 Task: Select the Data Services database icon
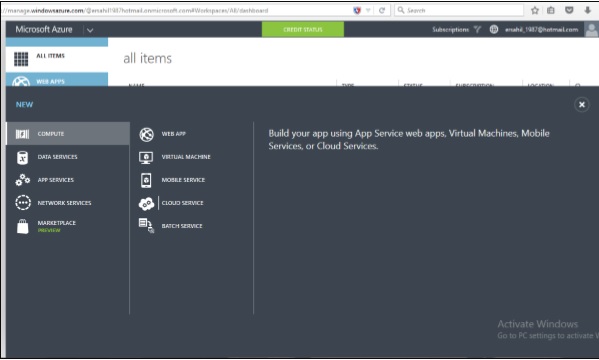point(22,157)
